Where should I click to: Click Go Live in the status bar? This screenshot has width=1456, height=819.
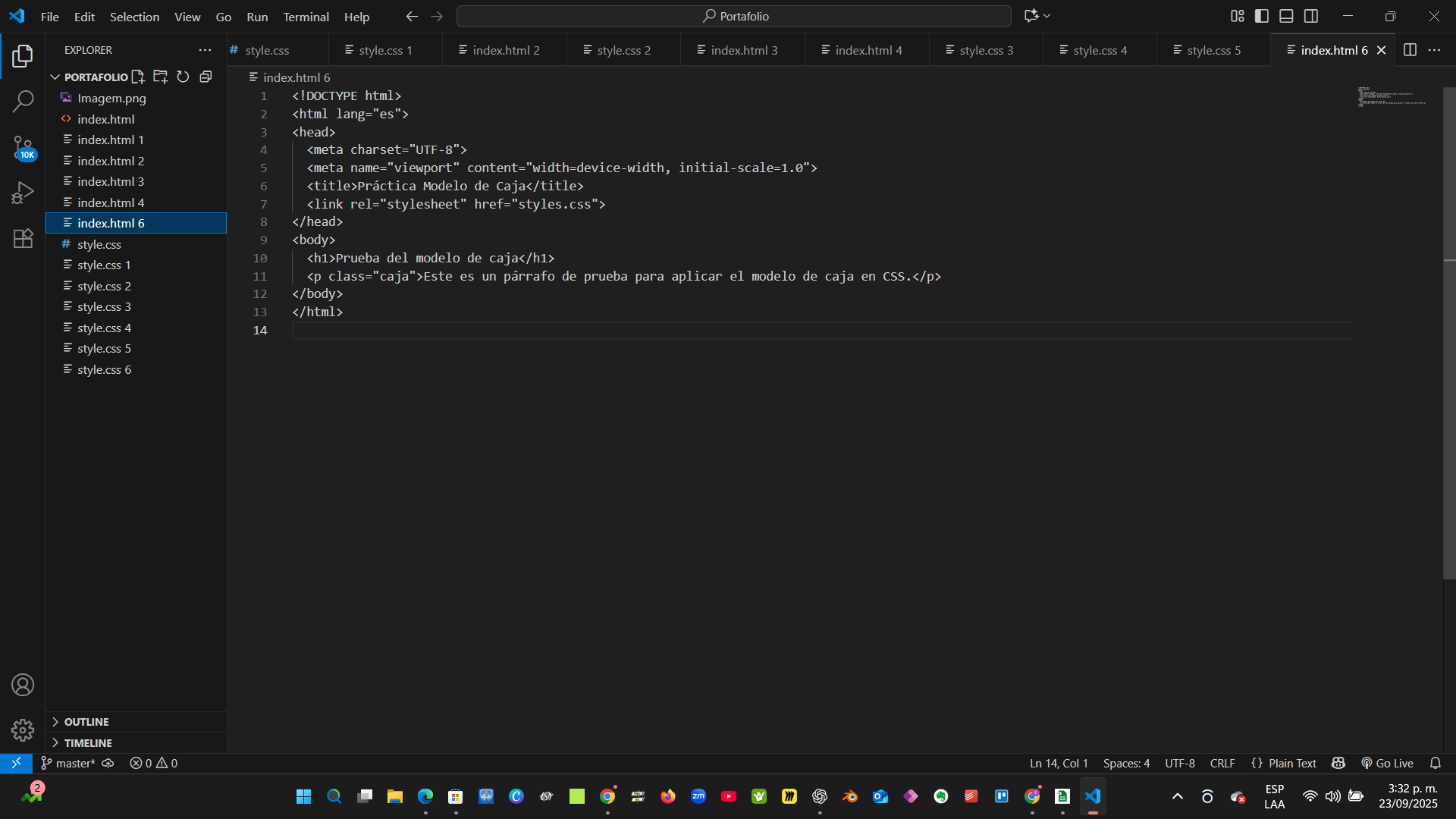(1387, 763)
